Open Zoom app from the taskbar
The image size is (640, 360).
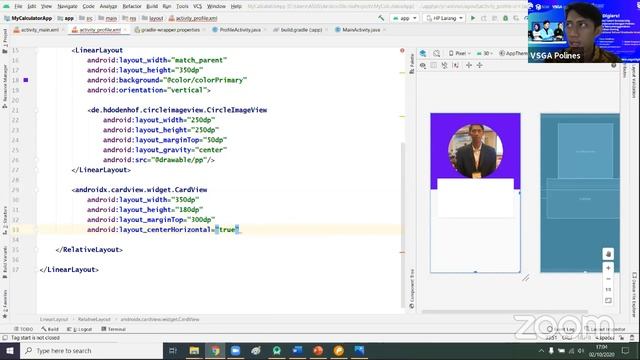[236, 351]
